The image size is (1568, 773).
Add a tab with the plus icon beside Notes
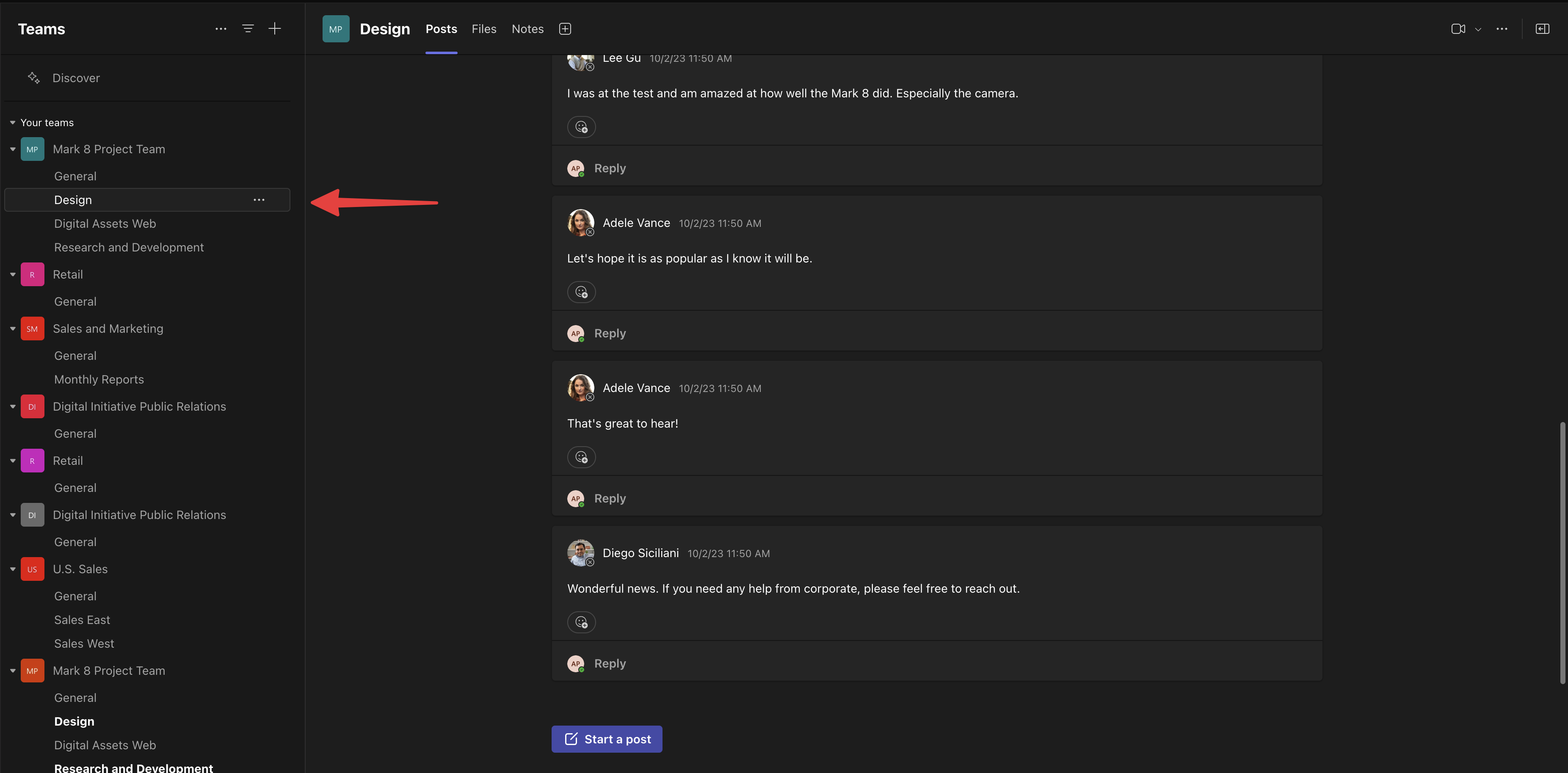pos(565,29)
